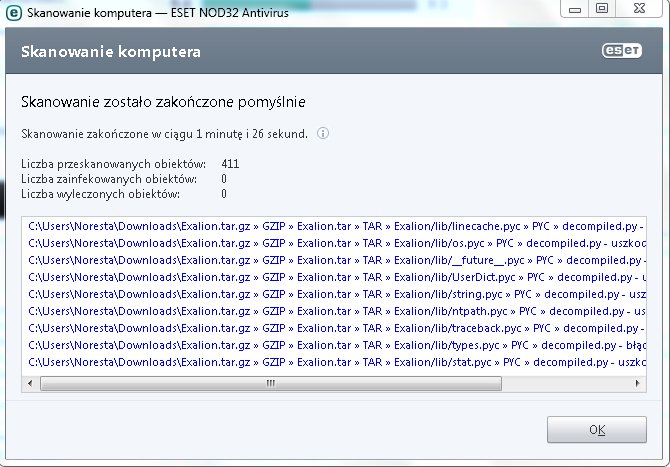Screen dimensions: 670x467
Task: Click the right arrow of horizontal scrollbar
Action: [638, 383]
